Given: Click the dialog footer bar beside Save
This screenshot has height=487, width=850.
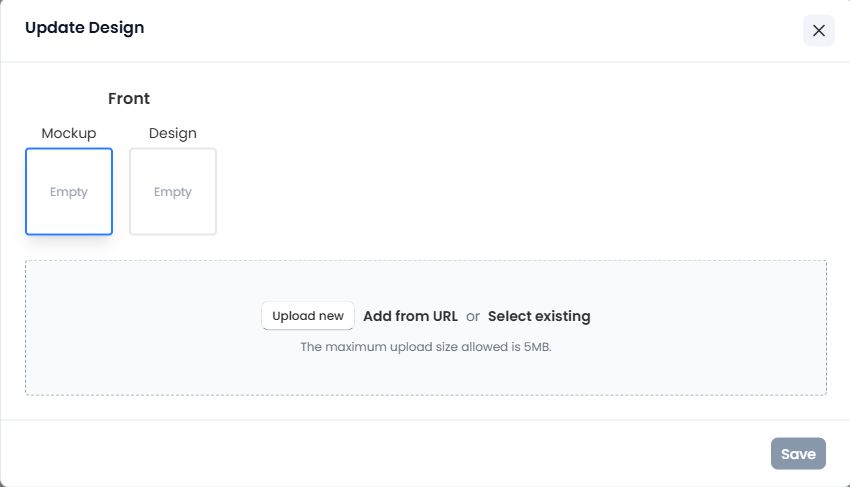Looking at the screenshot, I should [400, 453].
